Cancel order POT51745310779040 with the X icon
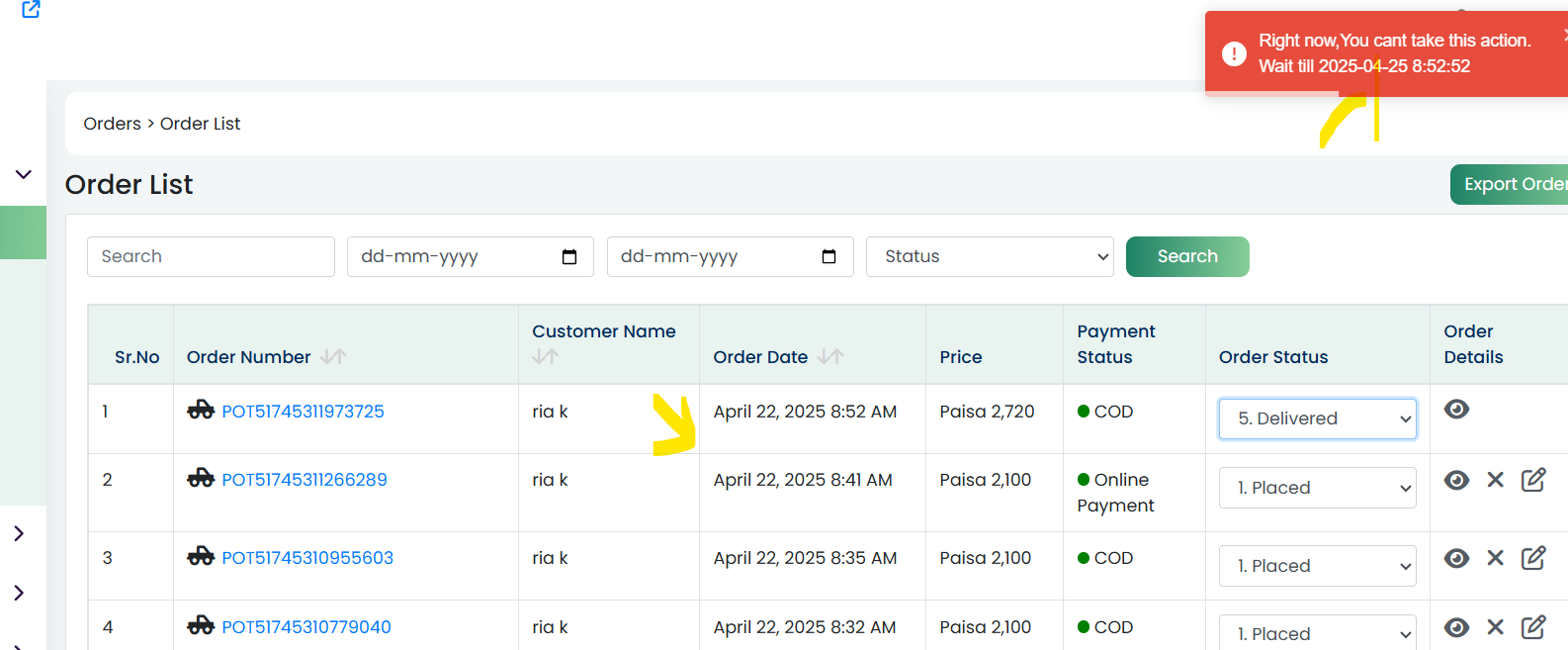This screenshot has width=1568, height=650. 1495,627
